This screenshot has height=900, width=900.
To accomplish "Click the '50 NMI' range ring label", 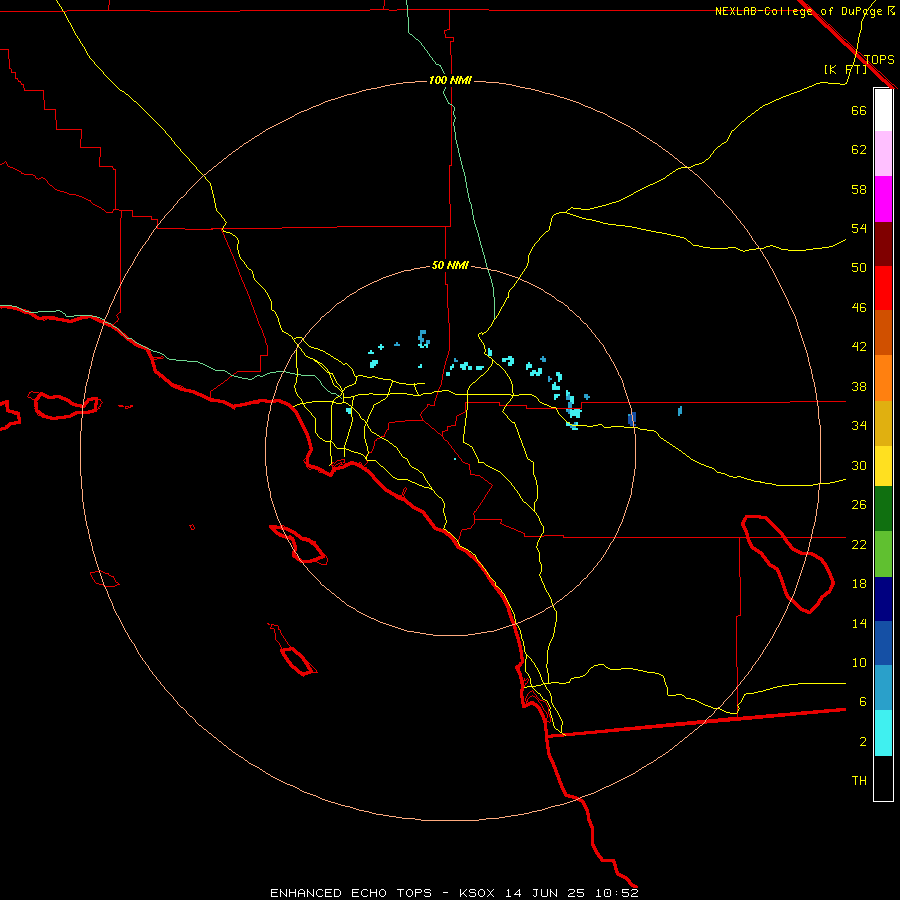I will (450, 265).
